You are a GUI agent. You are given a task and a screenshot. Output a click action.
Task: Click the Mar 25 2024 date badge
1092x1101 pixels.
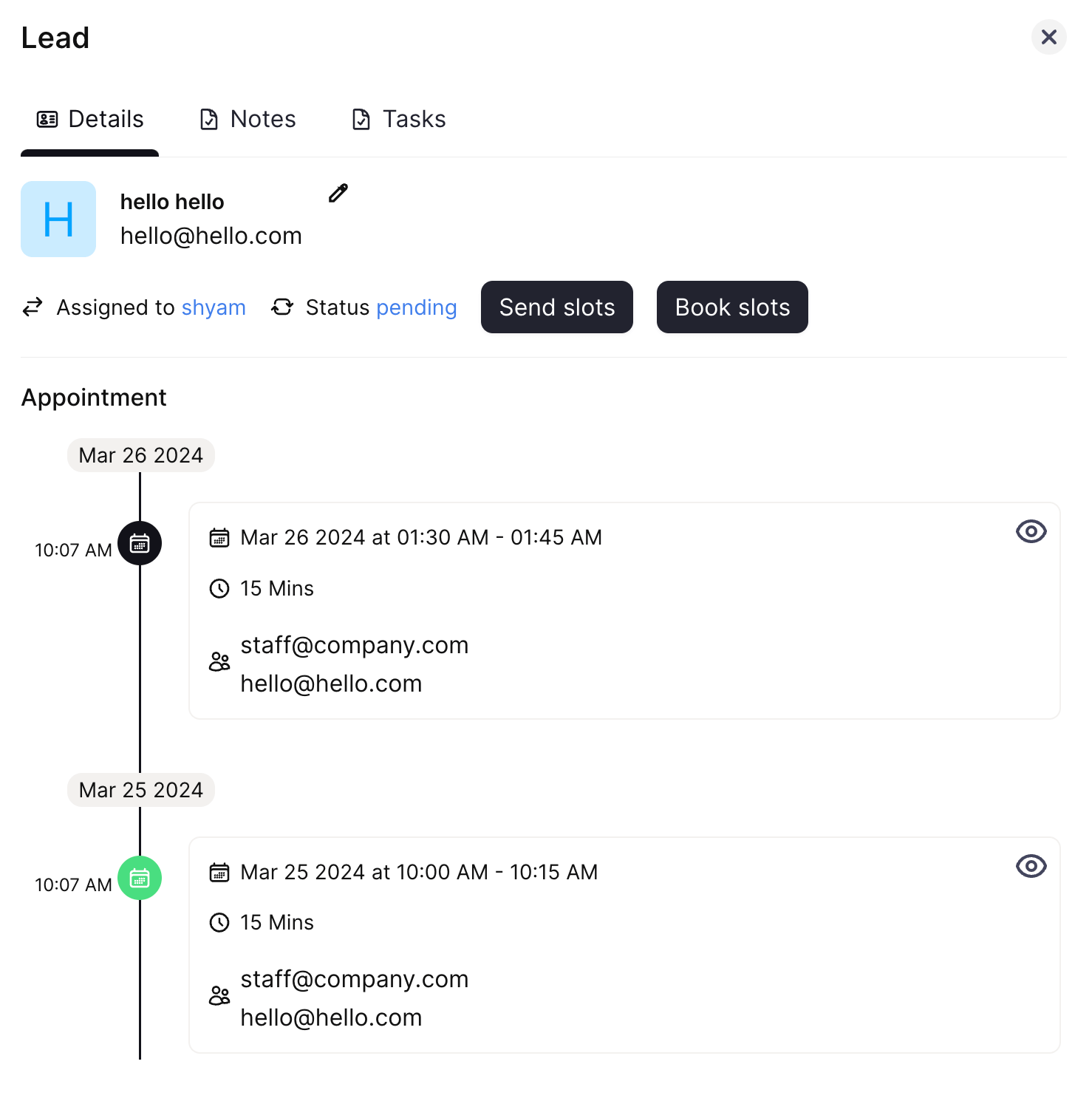pyautogui.click(x=141, y=790)
